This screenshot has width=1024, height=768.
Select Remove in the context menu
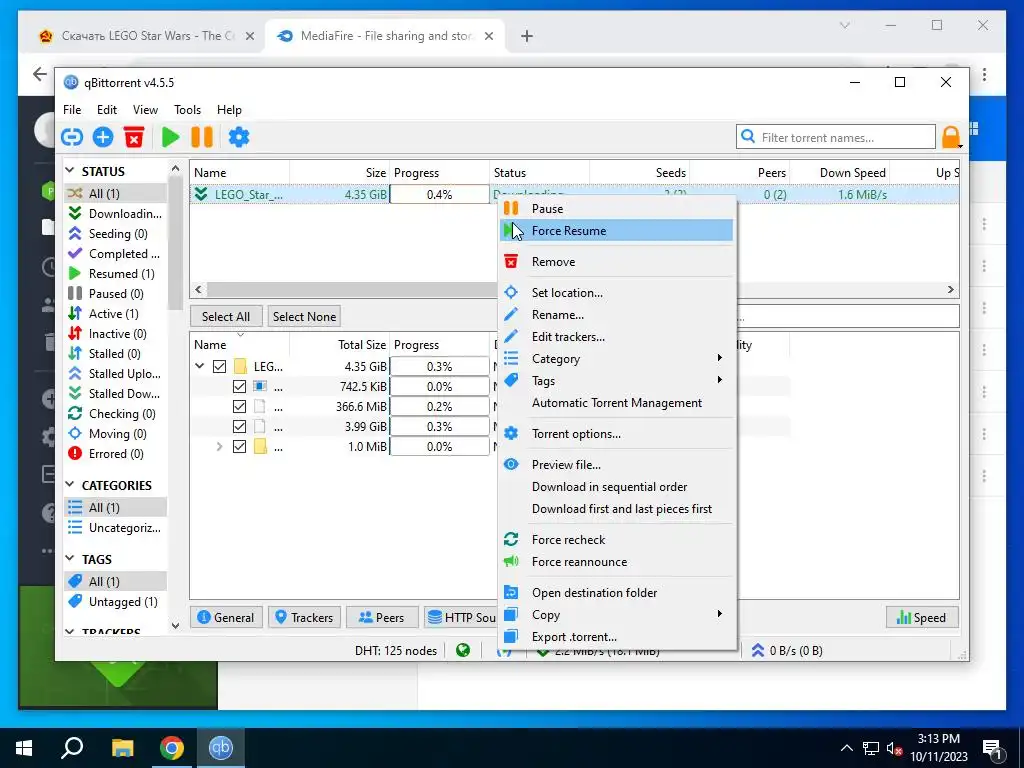pyautogui.click(x=616, y=262)
